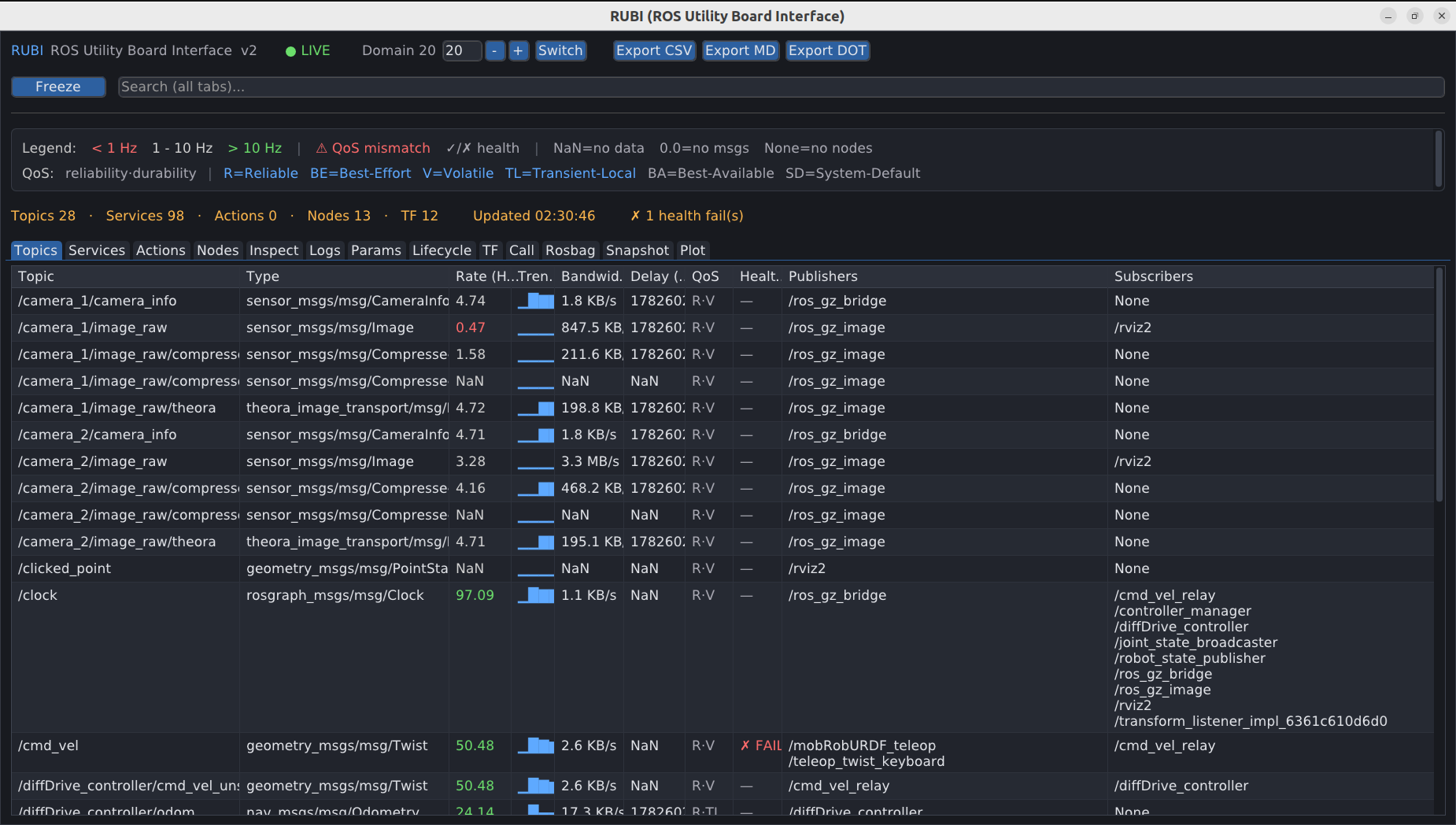
Task: Sort by the Type column header
Action: [x=345, y=276]
